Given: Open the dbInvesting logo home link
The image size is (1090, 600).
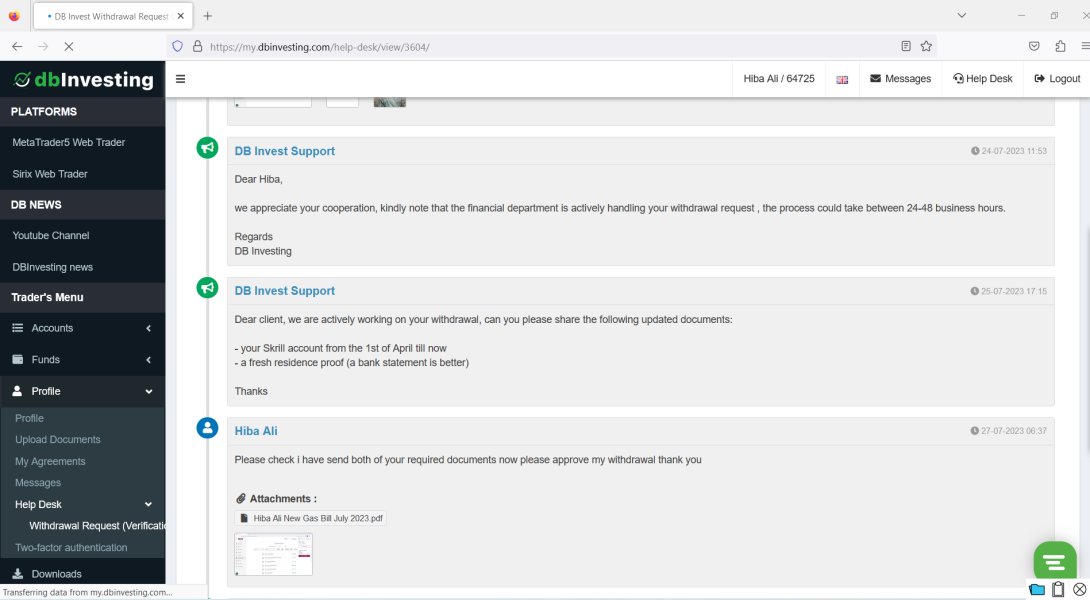Looking at the screenshot, I should (x=83, y=79).
